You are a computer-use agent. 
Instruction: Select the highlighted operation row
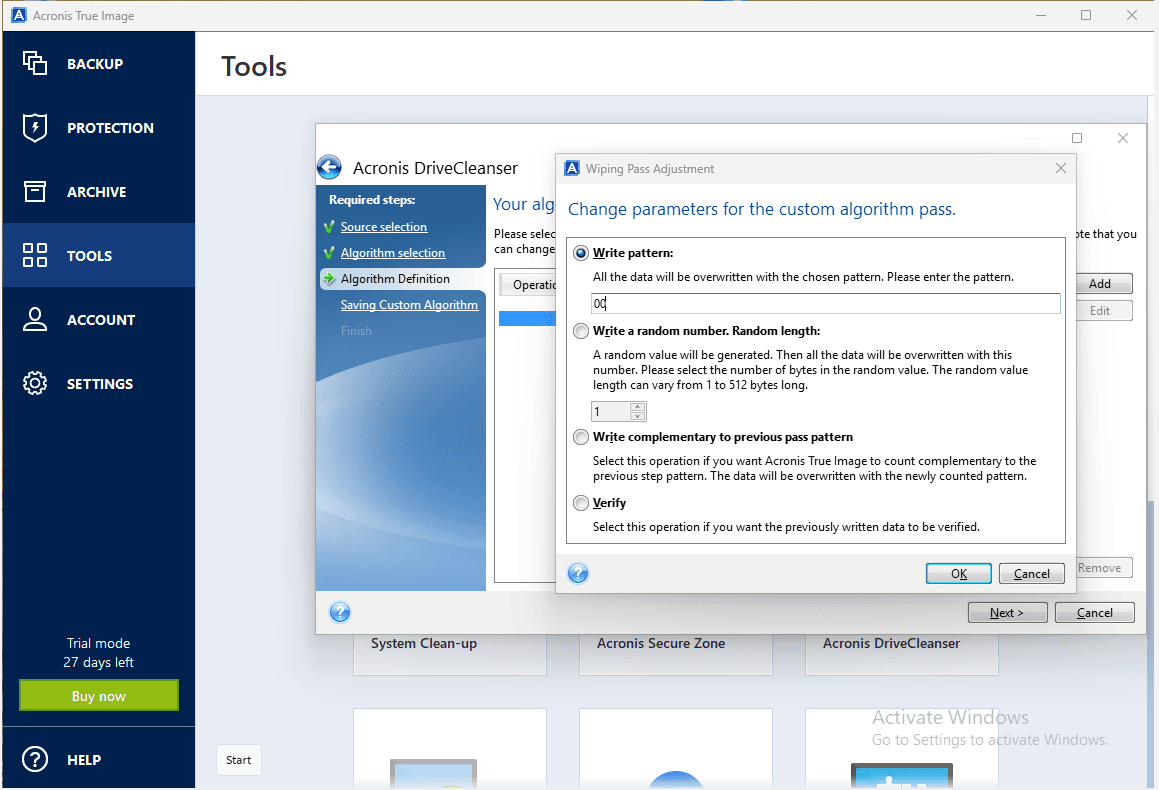point(527,319)
